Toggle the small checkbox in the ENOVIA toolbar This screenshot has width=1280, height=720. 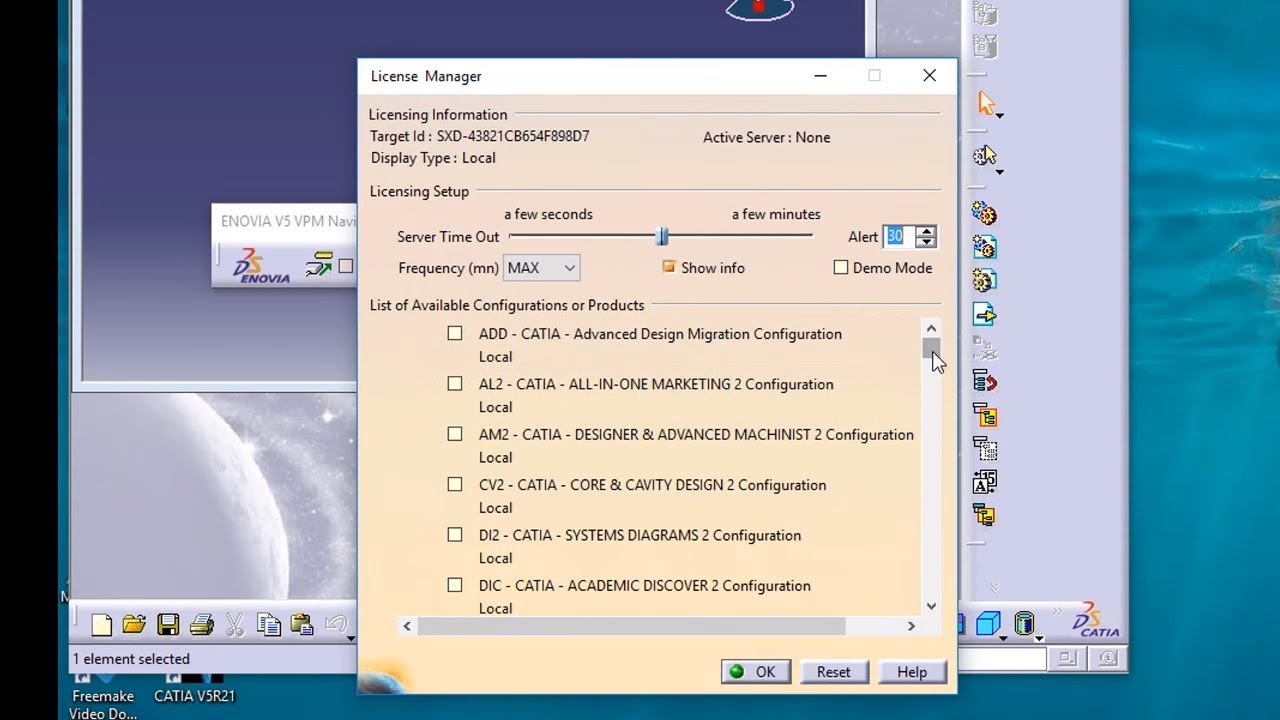pos(346,266)
